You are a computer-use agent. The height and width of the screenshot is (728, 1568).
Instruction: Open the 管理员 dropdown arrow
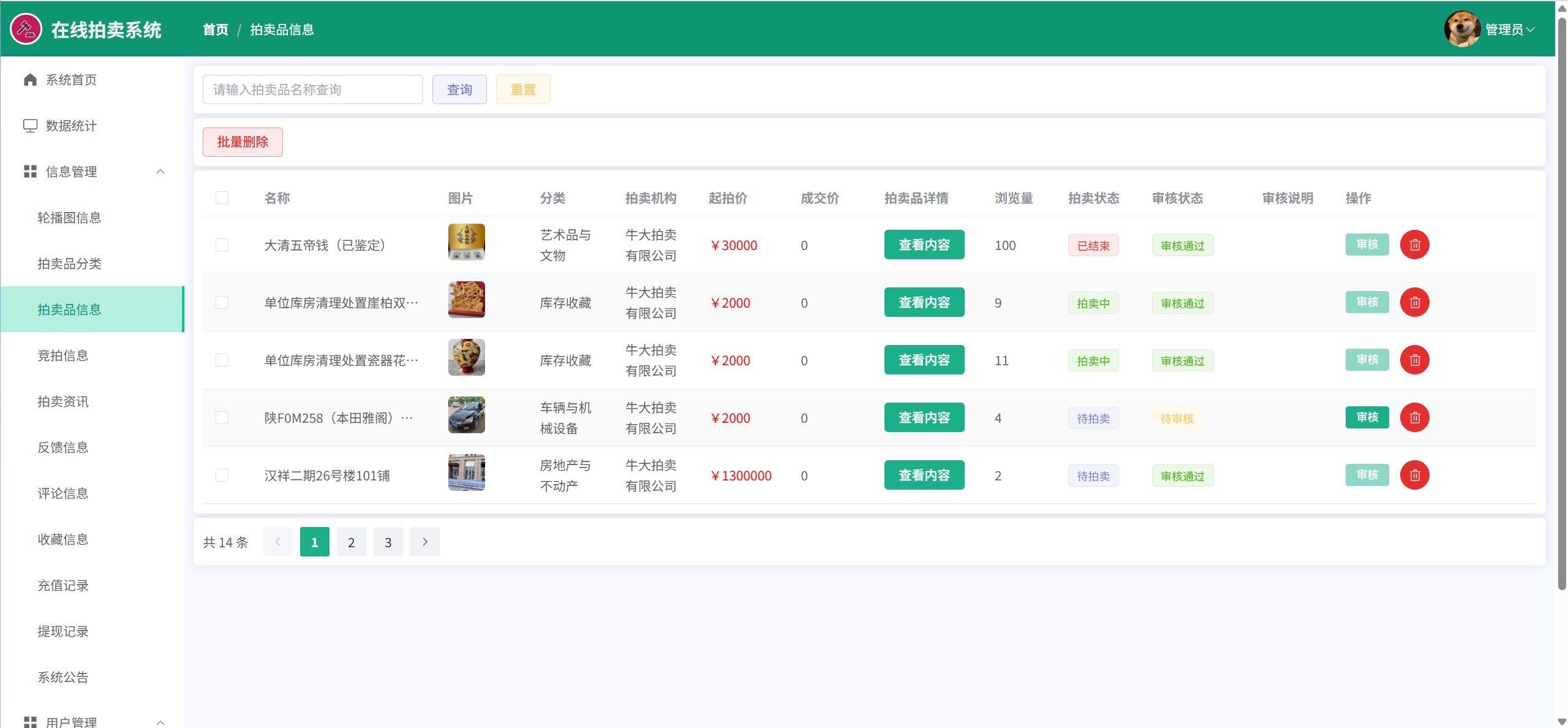(1530, 29)
